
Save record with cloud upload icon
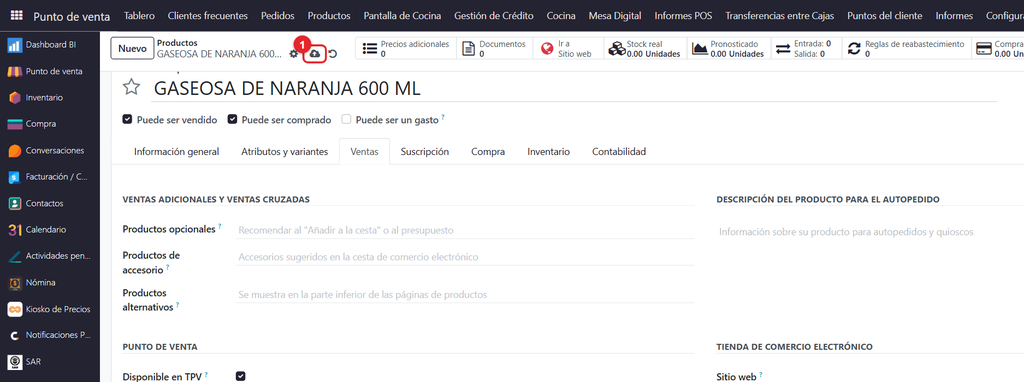click(x=315, y=54)
